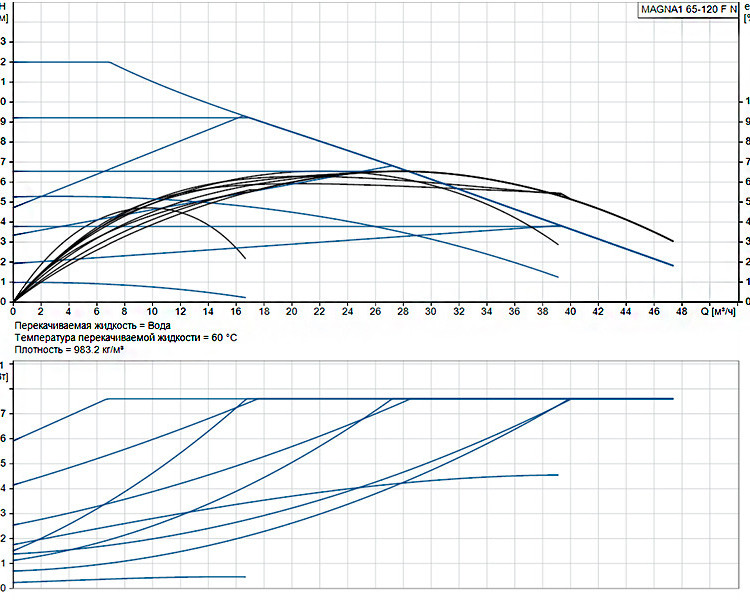Click the 30 tick on the flow axis
This screenshot has width=750, height=600.
click(430, 311)
